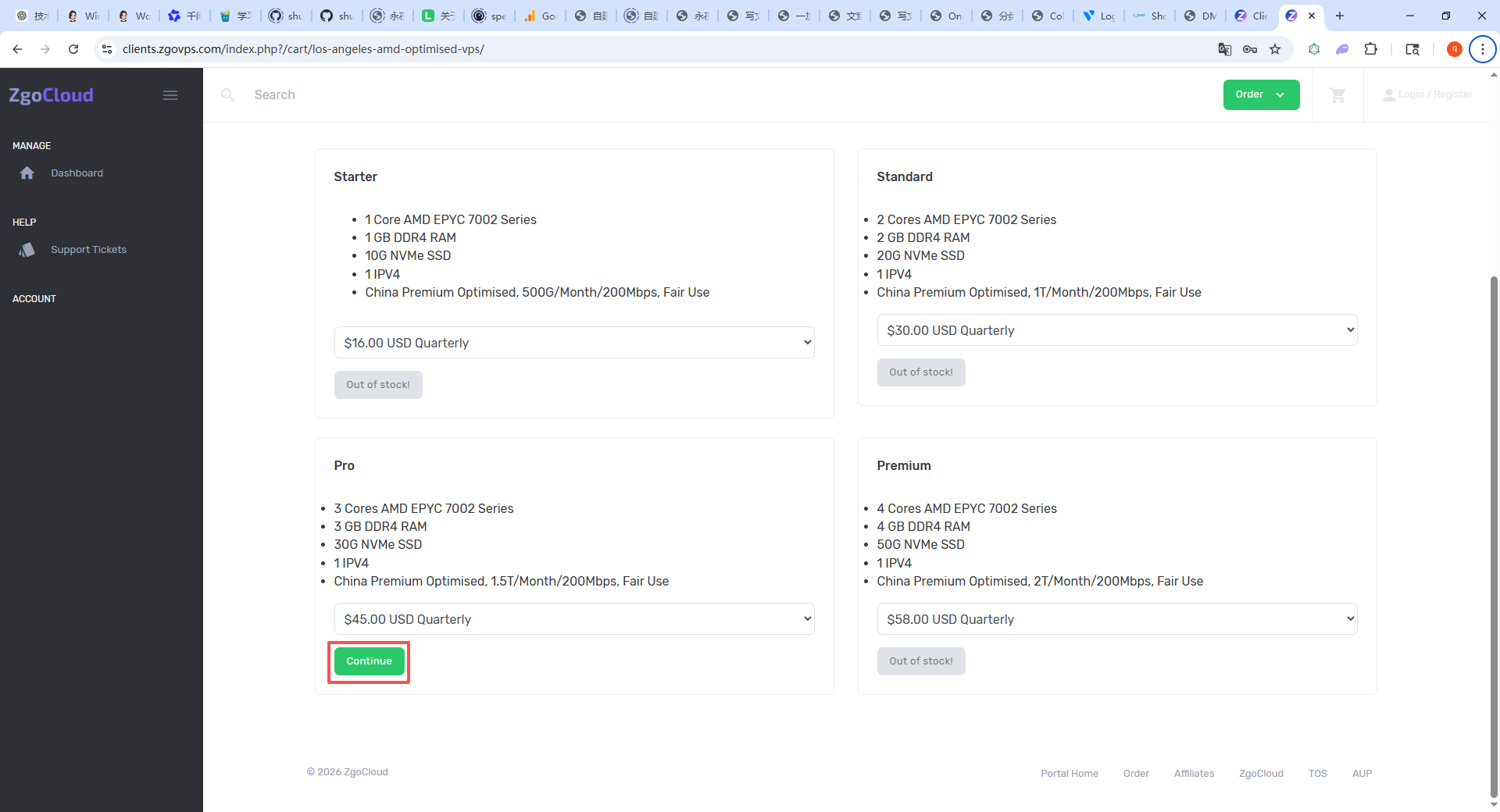1500x812 pixels.
Task: Click the Starter plan title
Action: click(x=355, y=176)
